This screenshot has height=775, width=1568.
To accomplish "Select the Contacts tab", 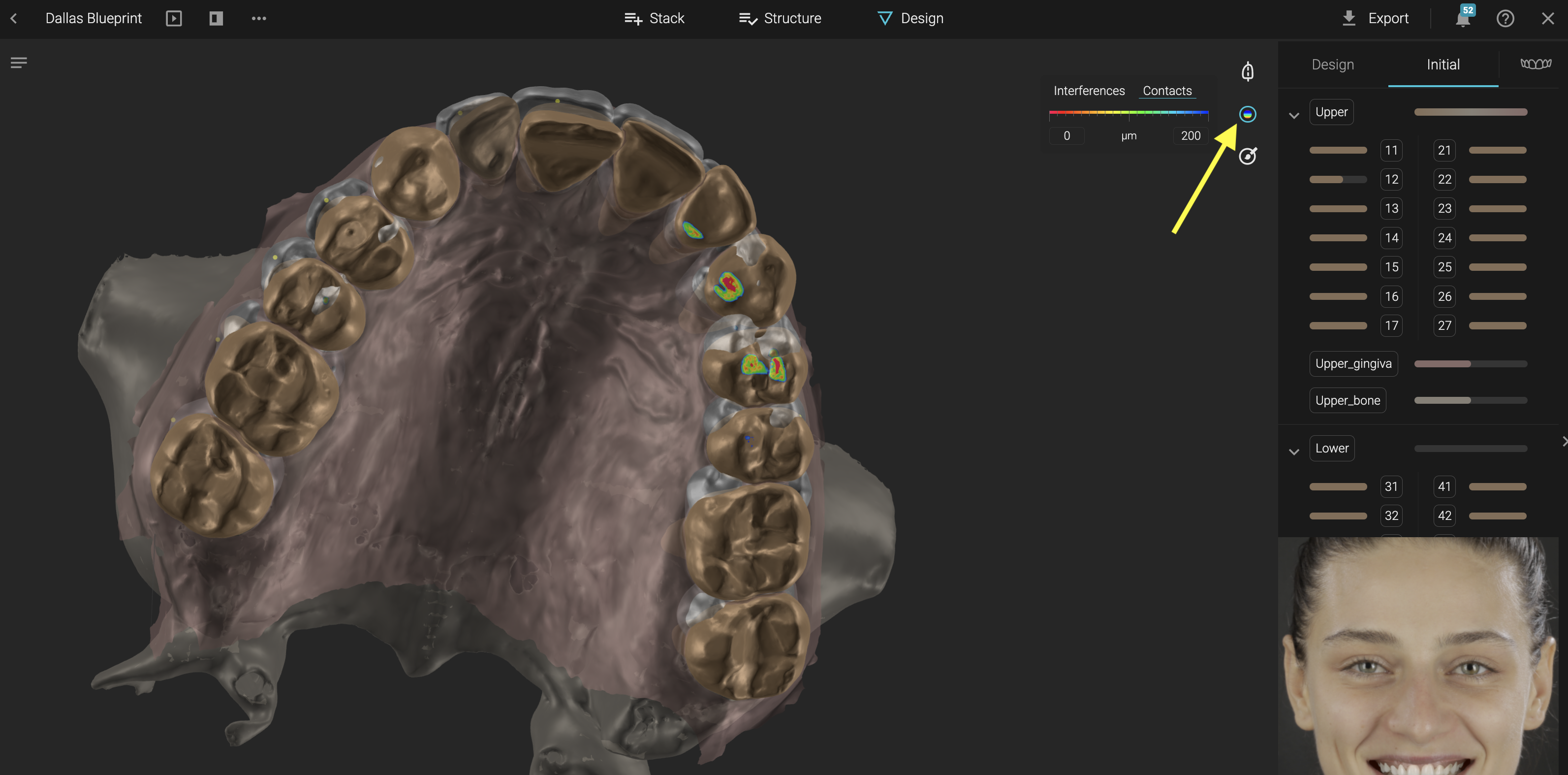I will pyautogui.click(x=1167, y=91).
